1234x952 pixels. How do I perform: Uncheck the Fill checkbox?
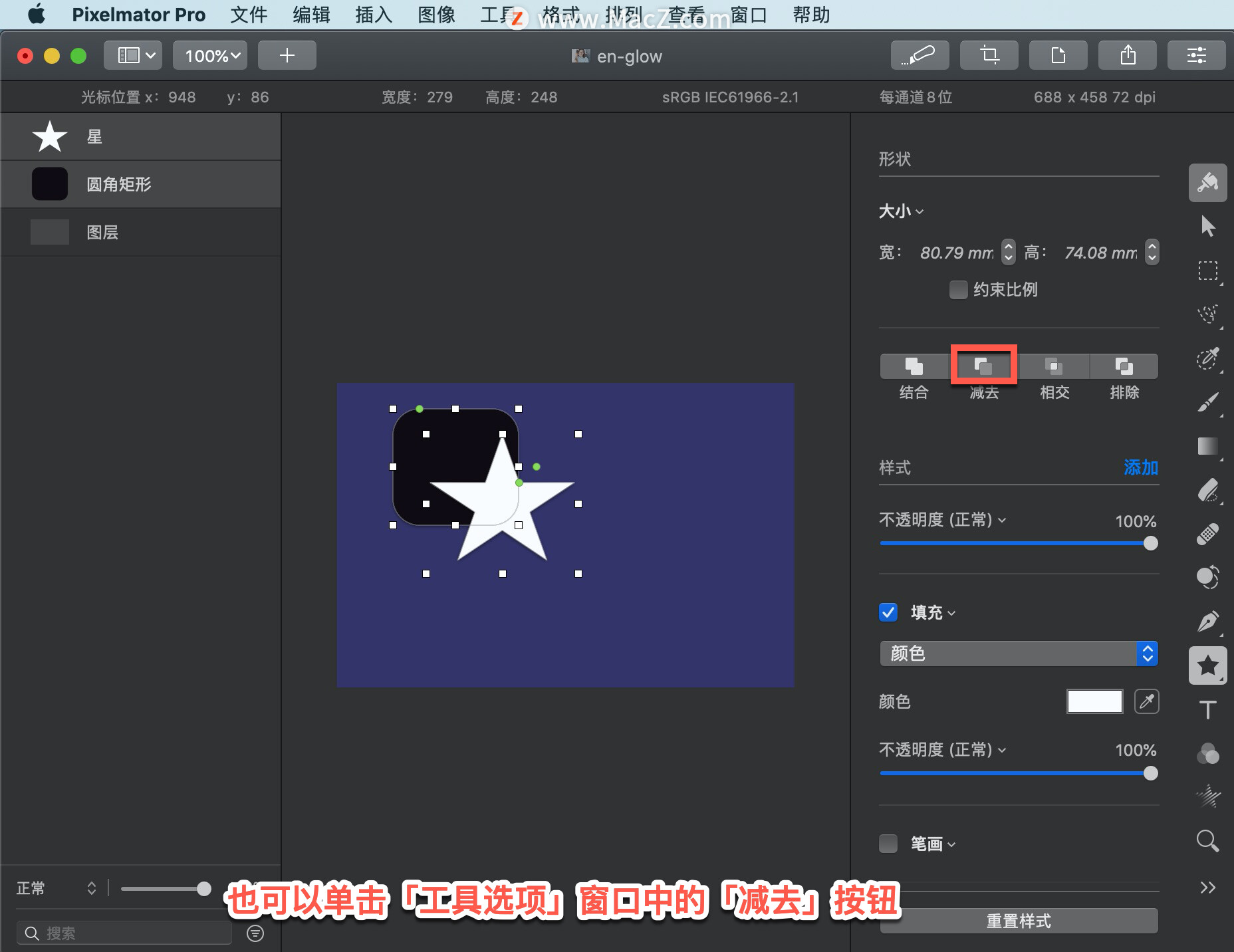pyautogui.click(x=888, y=612)
